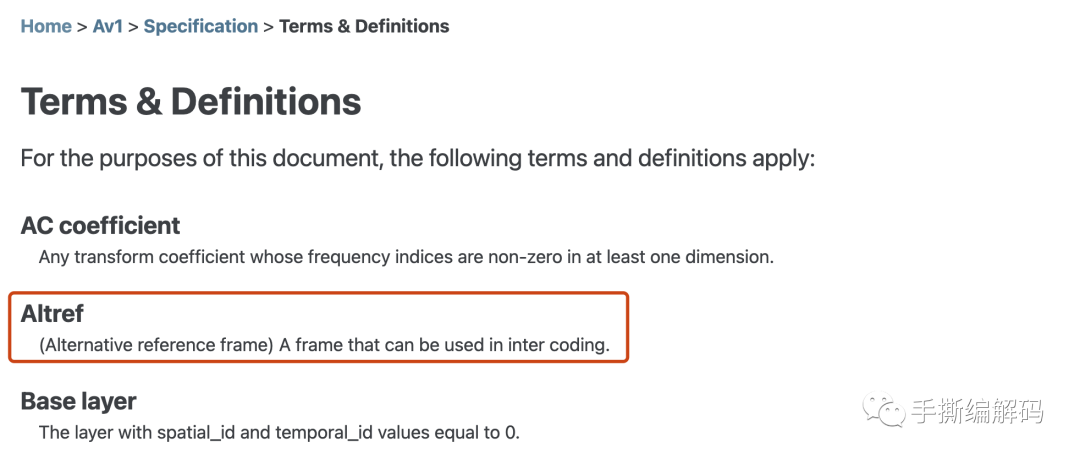Open the Home breadcrumb link
This screenshot has height=459, width=1080.
click(x=46, y=27)
